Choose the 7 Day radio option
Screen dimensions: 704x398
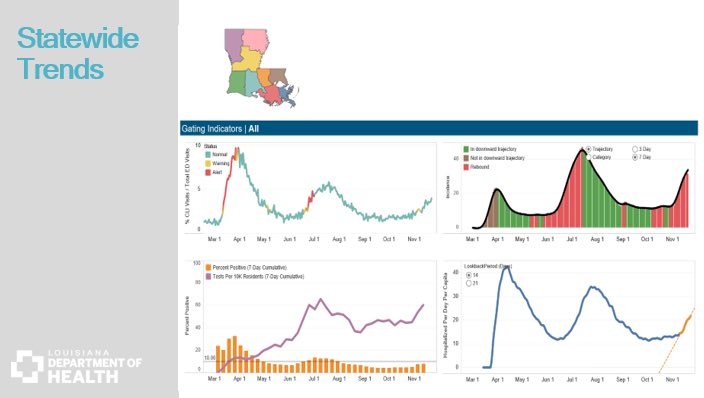coord(635,157)
